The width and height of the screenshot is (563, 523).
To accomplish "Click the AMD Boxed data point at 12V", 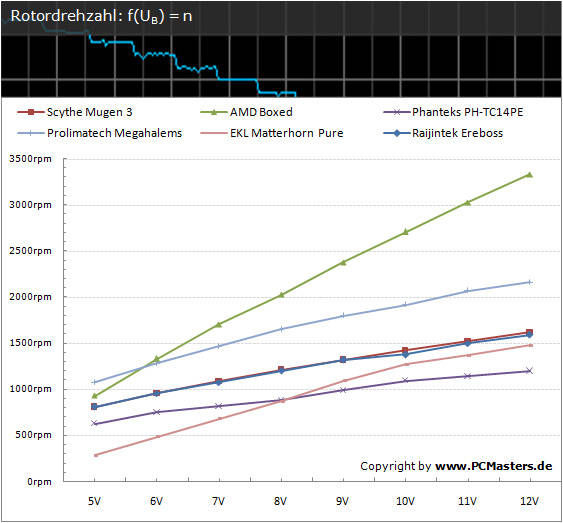I will point(529,175).
